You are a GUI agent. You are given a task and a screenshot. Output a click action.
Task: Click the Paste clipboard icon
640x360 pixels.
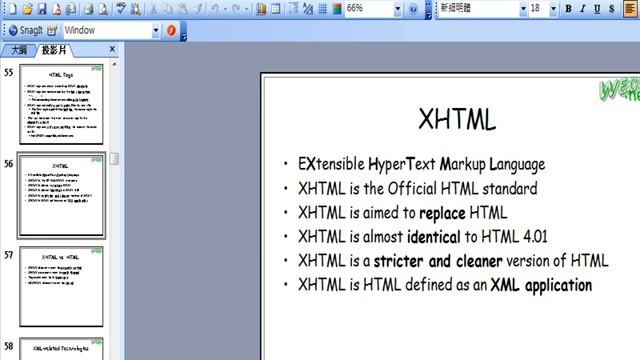tap(183, 8)
